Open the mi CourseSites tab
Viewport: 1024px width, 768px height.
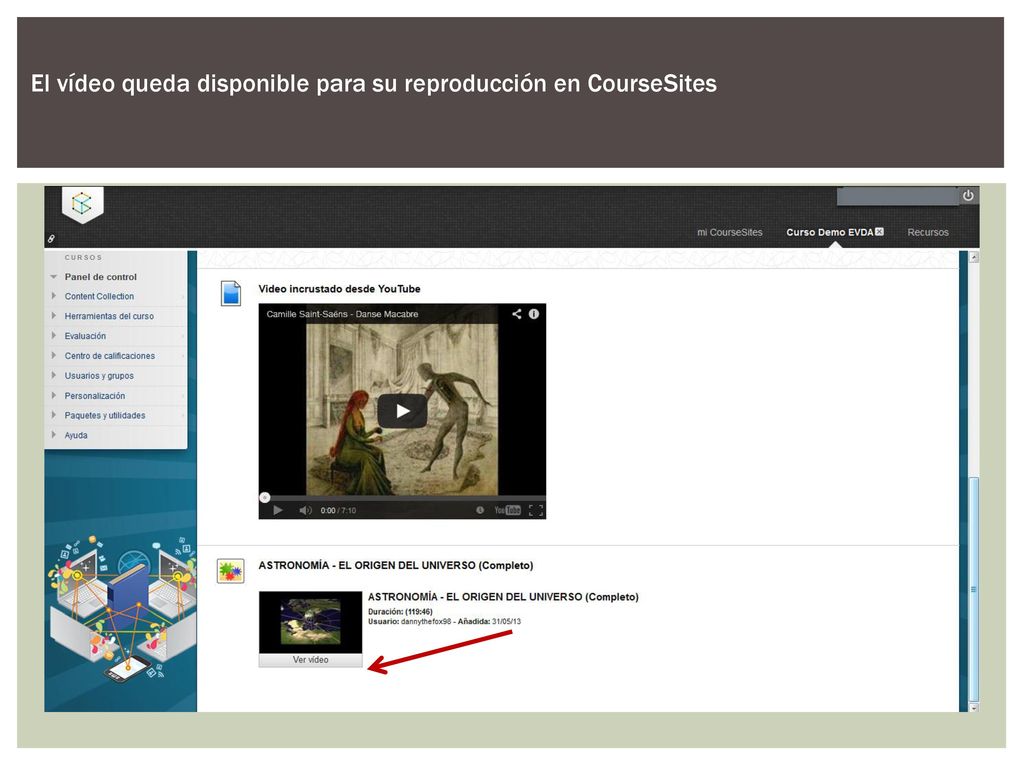pos(729,232)
